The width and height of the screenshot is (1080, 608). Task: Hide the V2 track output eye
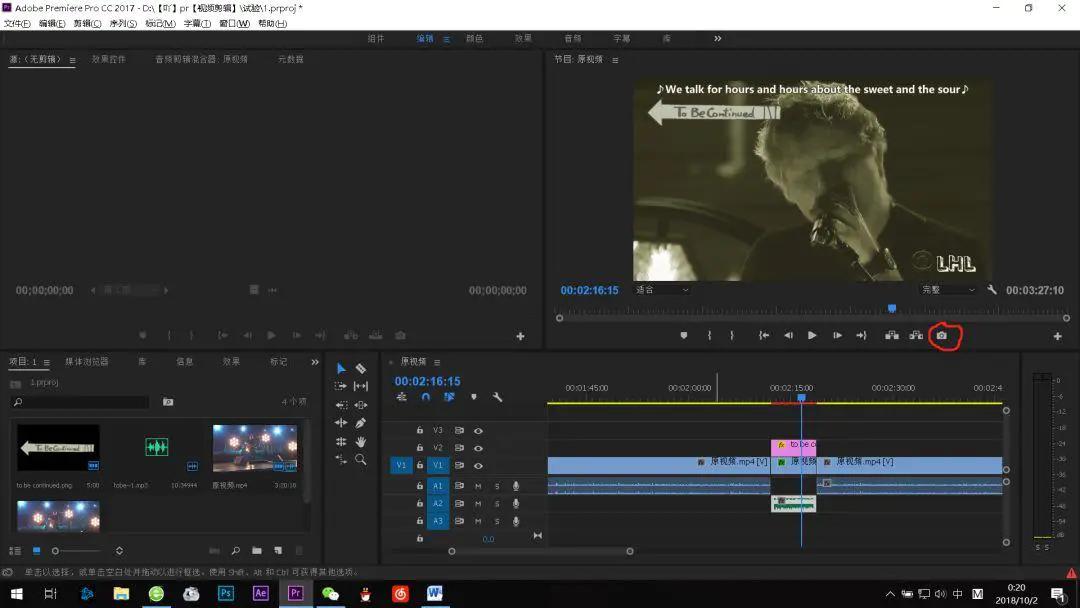[478, 448]
